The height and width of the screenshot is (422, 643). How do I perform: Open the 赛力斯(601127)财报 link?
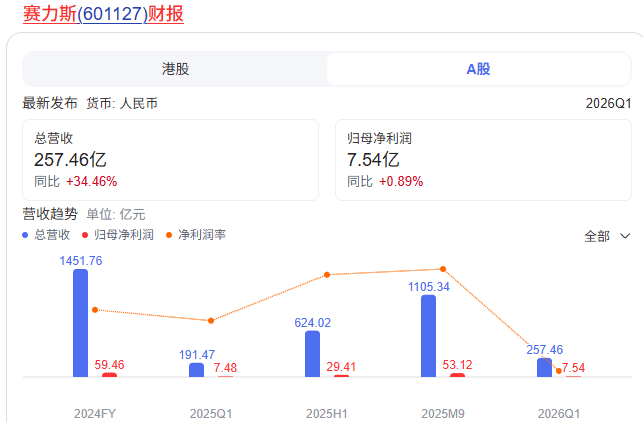[x=103, y=14]
